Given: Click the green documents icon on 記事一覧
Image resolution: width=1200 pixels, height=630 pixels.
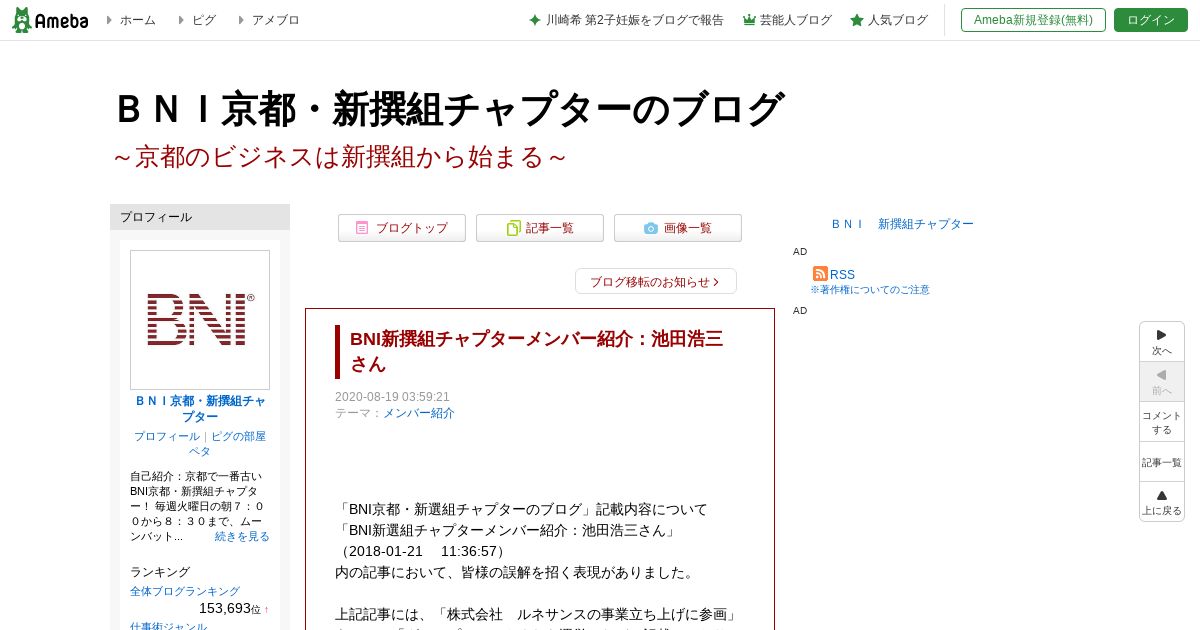Looking at the screenshot, I should coord(514,228).
